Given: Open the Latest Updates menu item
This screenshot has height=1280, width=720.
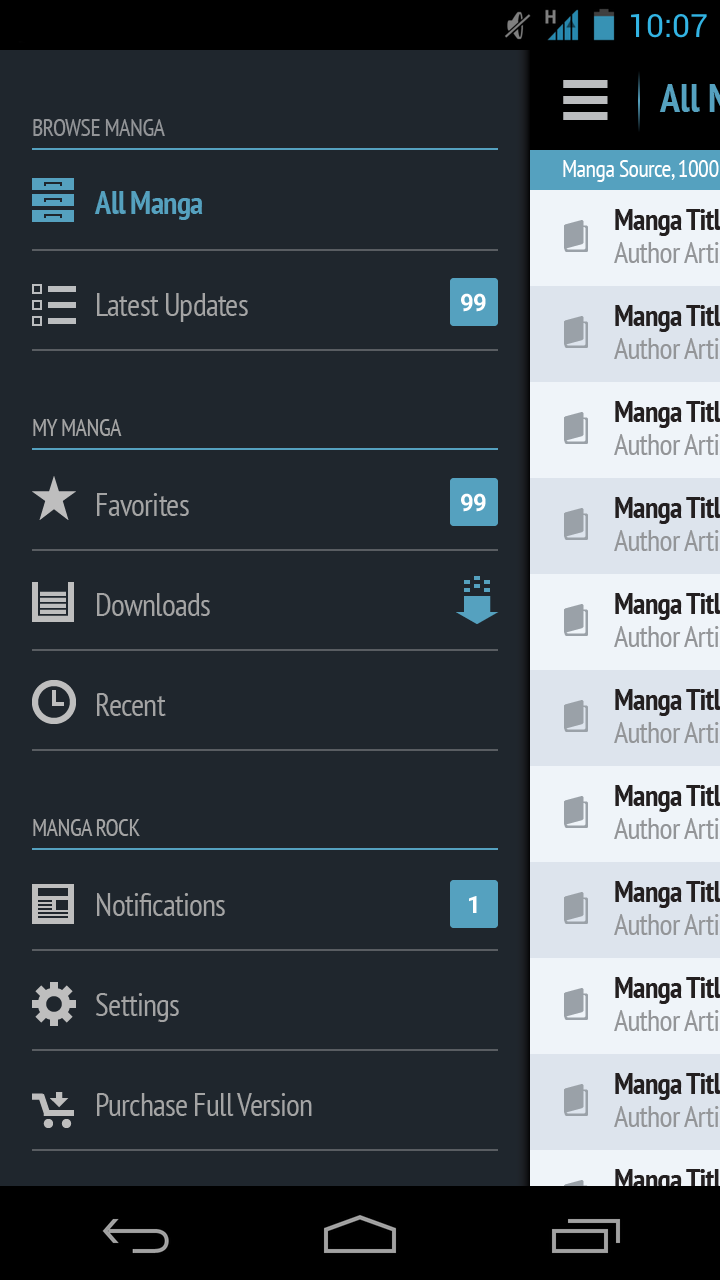Looking at the screenshot, I should pyautogui.click(x=171, y=305).
